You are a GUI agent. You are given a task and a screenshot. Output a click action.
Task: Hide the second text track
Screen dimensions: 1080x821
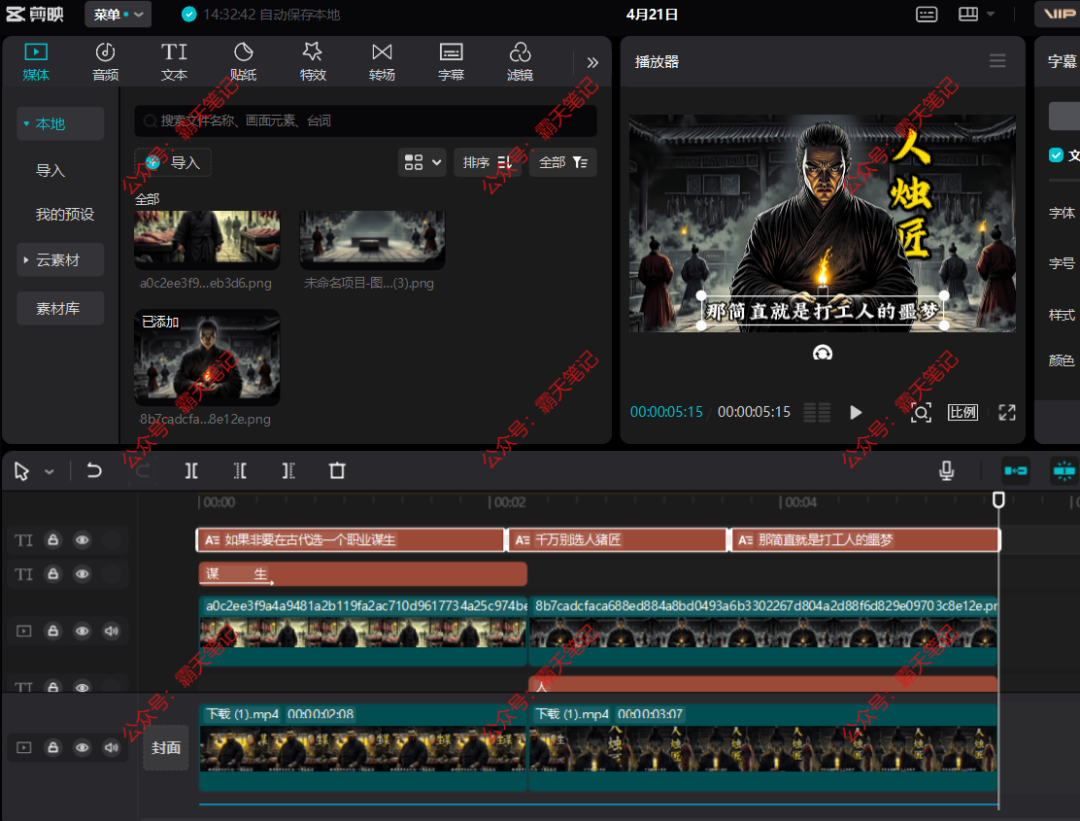tap(82, 573)
